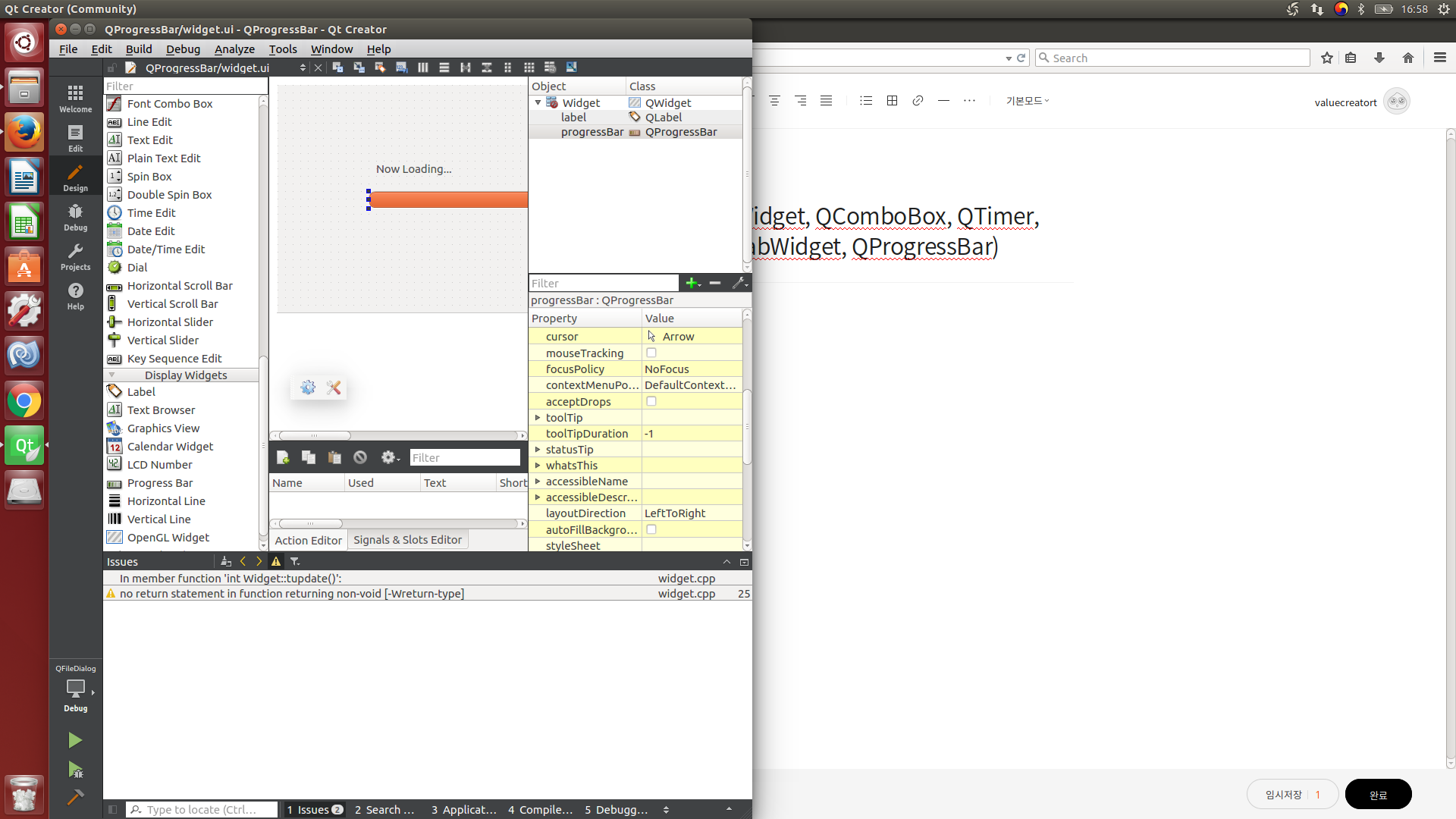Click the Adjust Size toolbar icon
Screen dimensions: 1456x819
[x=572, y=67]
